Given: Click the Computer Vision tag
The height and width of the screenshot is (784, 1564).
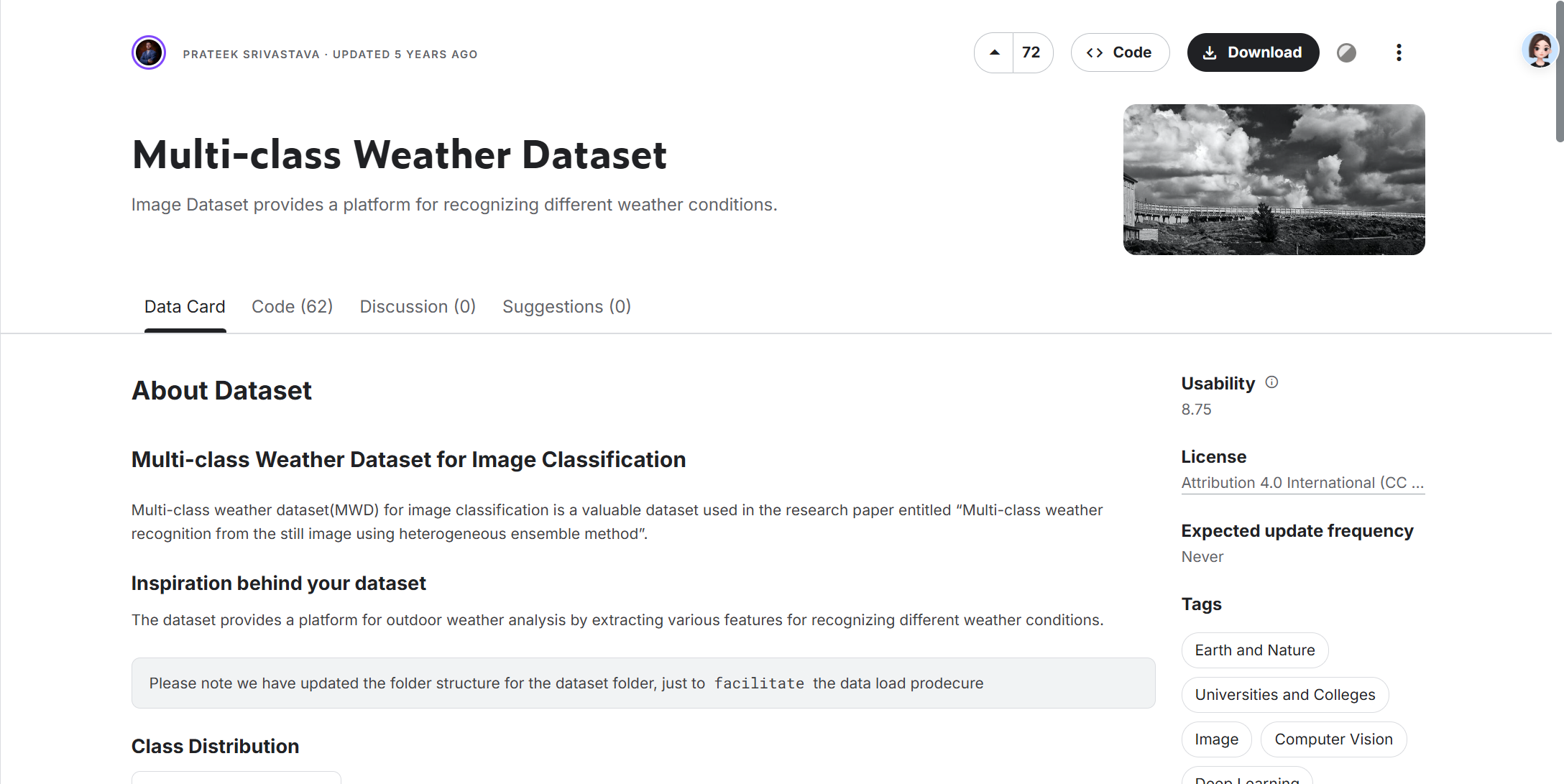Looking at the screenshot, I should pyautogui.click(x=1333, y=739).
